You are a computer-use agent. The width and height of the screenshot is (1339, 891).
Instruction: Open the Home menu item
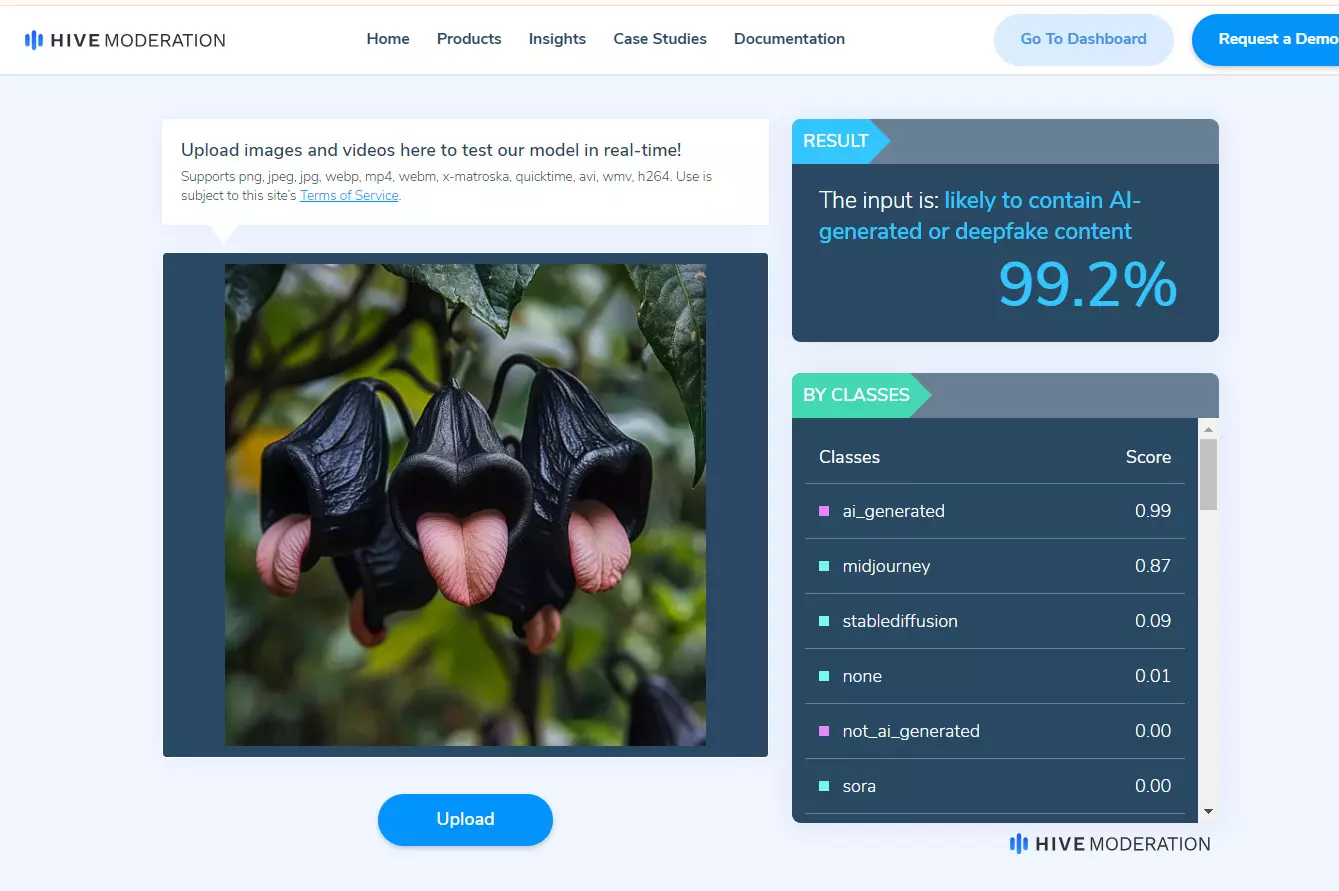388,39
